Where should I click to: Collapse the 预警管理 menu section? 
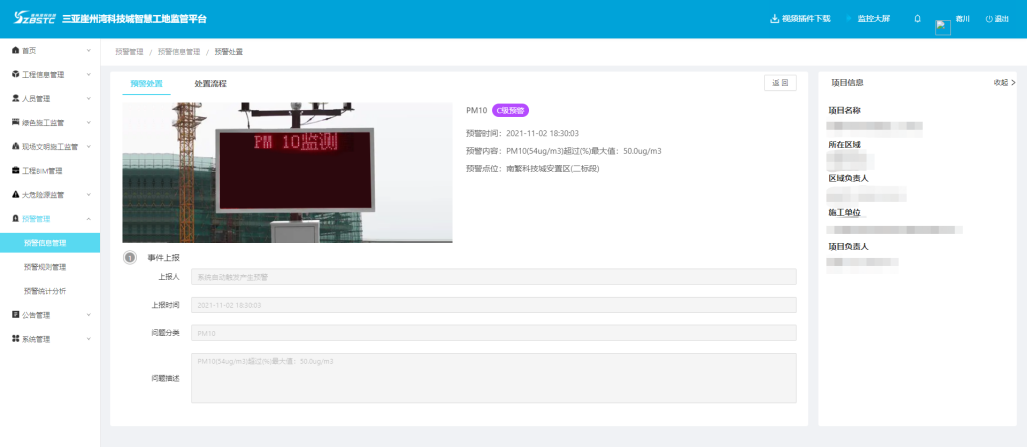[x=50, y=218]
